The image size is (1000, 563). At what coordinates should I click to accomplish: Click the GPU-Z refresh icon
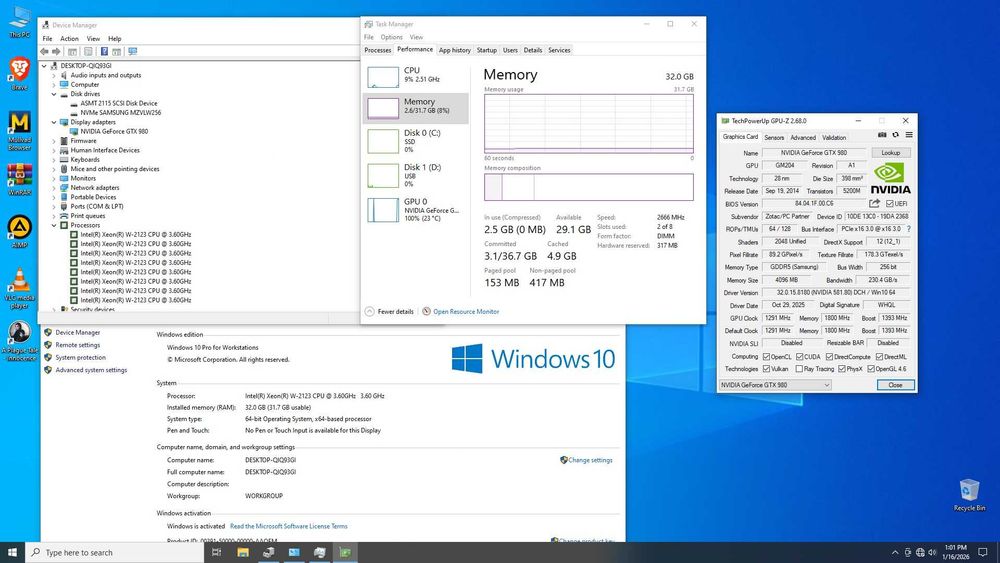(x=895, y=135)
